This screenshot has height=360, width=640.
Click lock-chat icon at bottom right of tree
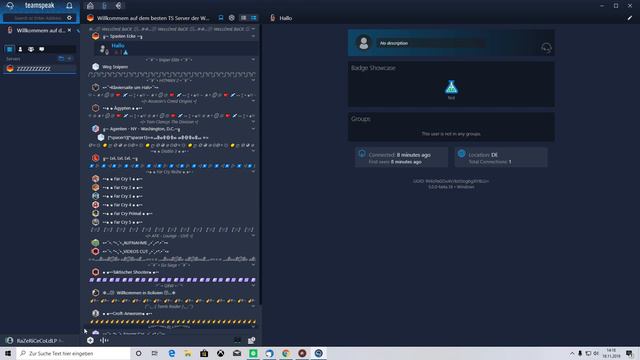(x=251, y=340)
